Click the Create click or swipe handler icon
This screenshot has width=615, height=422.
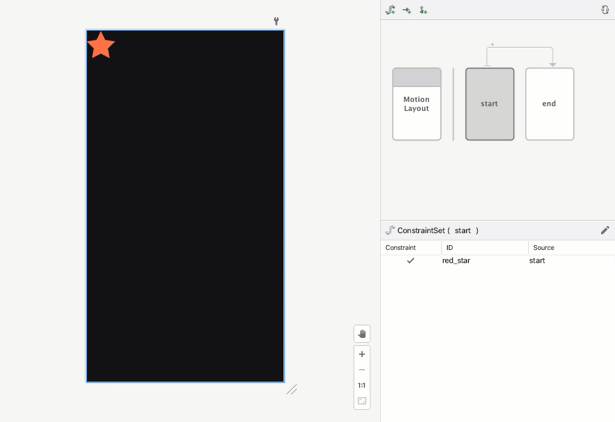point(423,10)
